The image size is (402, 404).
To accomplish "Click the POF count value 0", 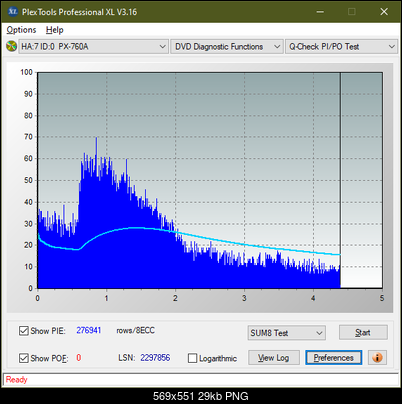I will point(79,358).
